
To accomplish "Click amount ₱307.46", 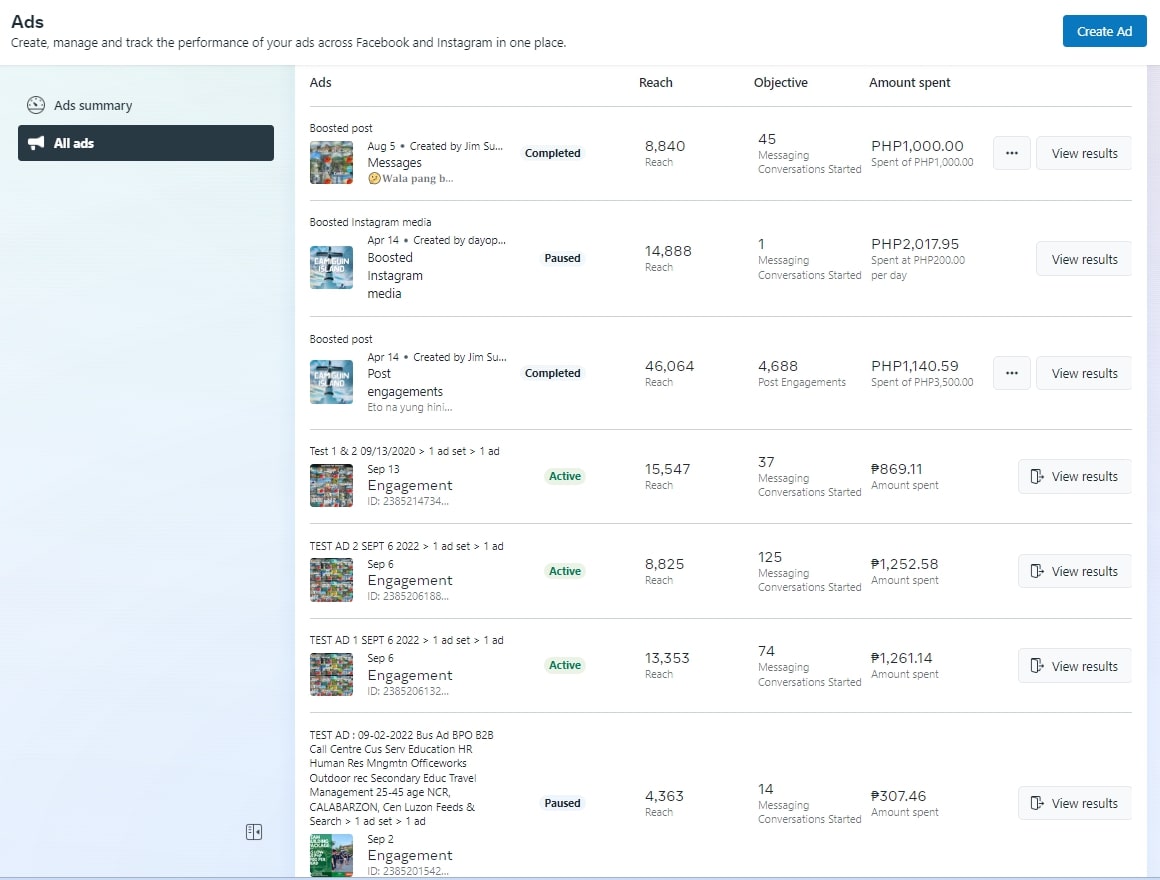I will tap(898, 796).
